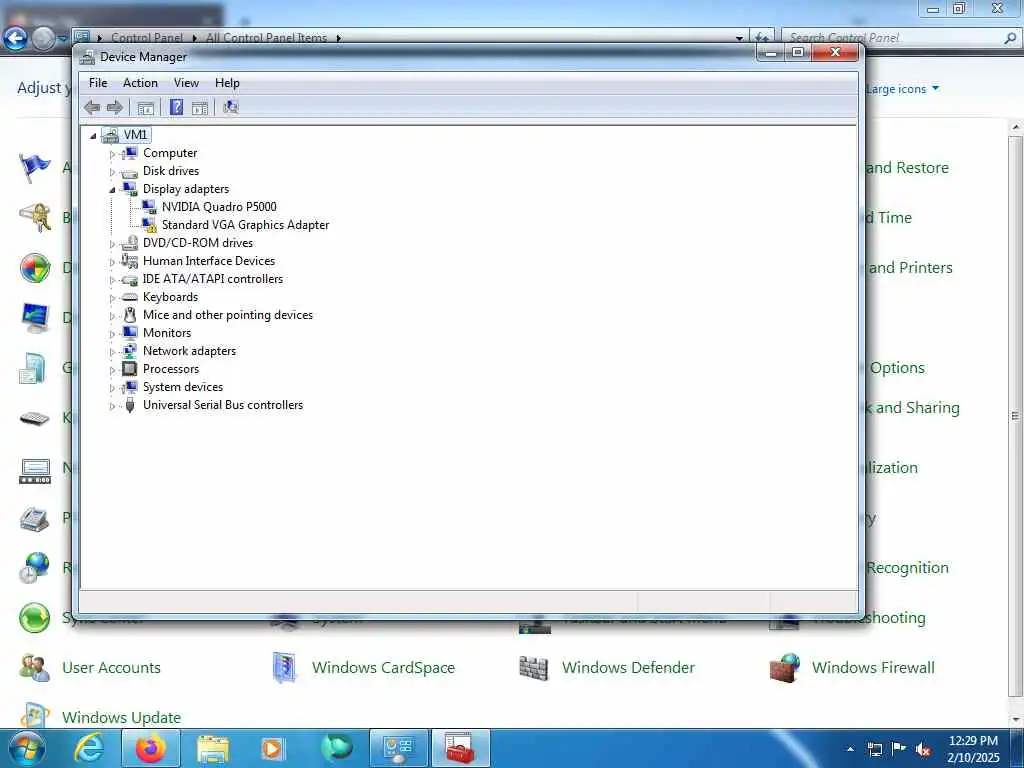Click the Keyboards category icon
This screenshot has height=768, width=1024.
coord(130,297)
